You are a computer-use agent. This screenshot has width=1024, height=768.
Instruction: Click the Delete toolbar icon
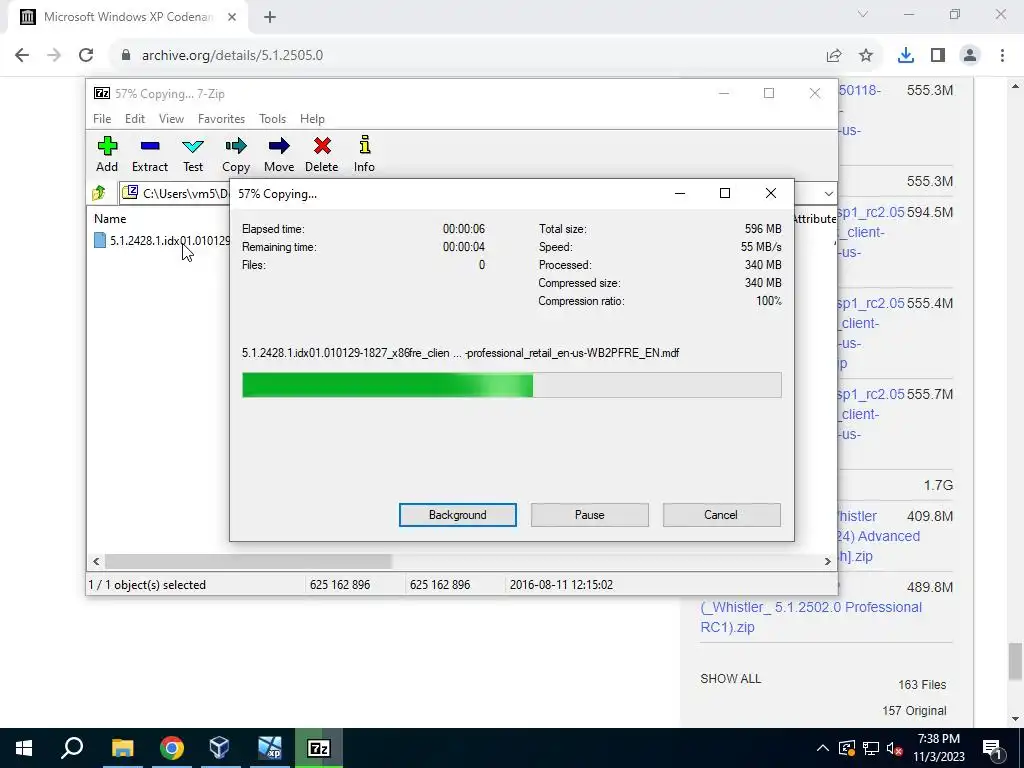[x=321, y=154]
